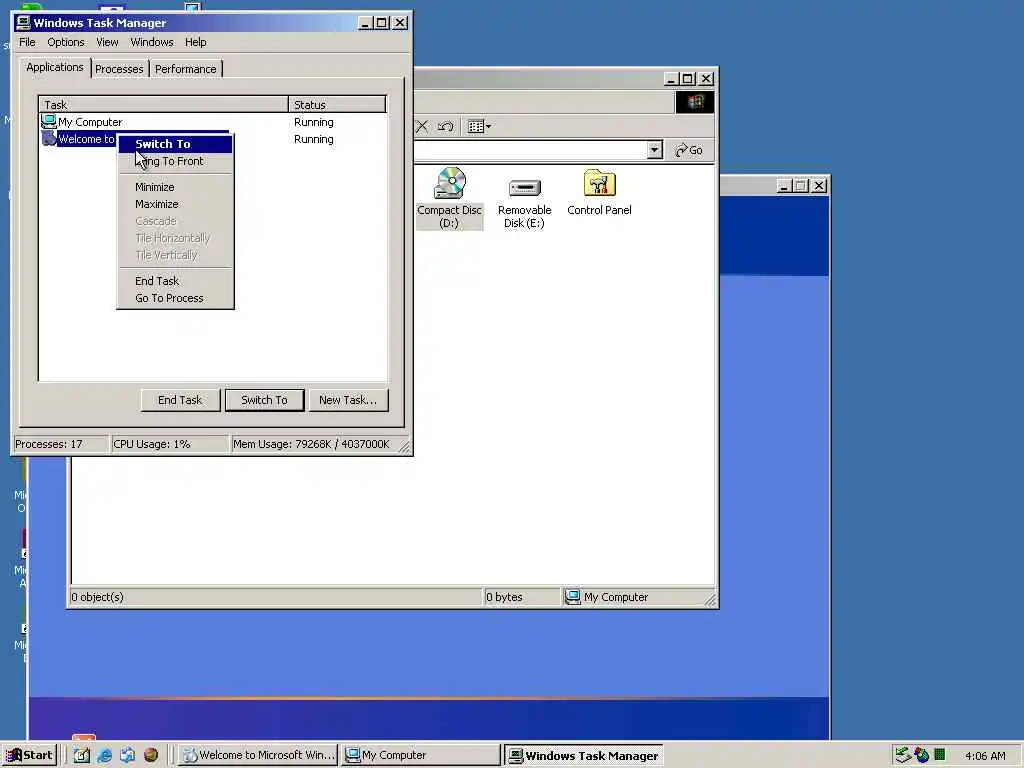This screenshot has width=1024, height=768.
Task: Click Mem Usage: 79268K / 4037000K status text
Action: (311, 444)
